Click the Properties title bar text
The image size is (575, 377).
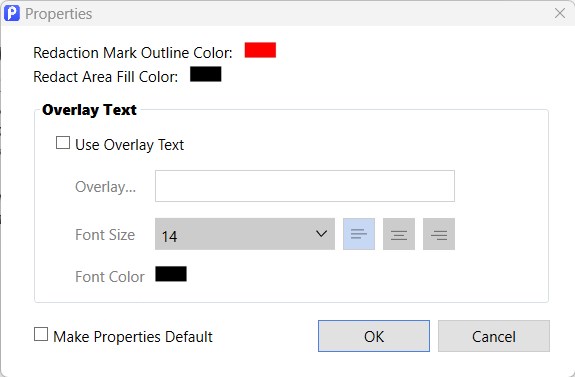pyautogui.click(x=59, y=14)
